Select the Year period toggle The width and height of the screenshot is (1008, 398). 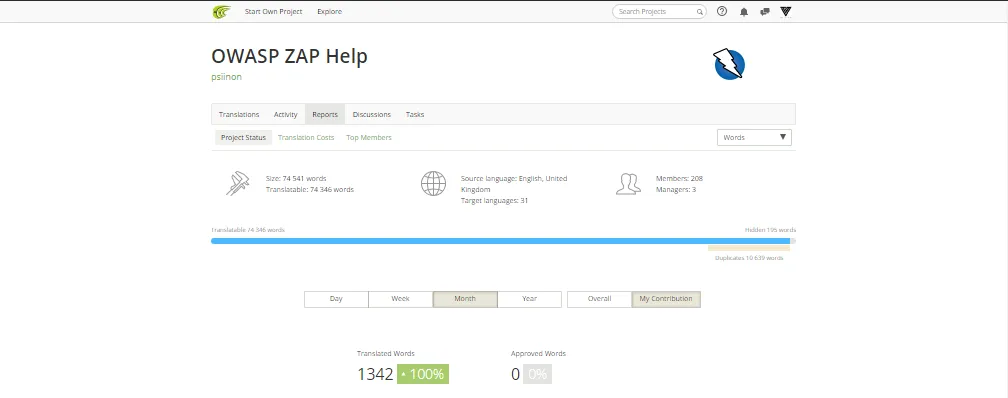point(529,299)
